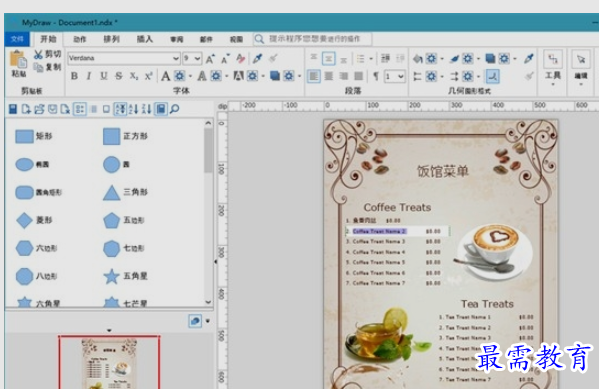Open the geometry shadow dropdown arrow
The width and height of the screenshot is (599, 389).
pos(515,59)
